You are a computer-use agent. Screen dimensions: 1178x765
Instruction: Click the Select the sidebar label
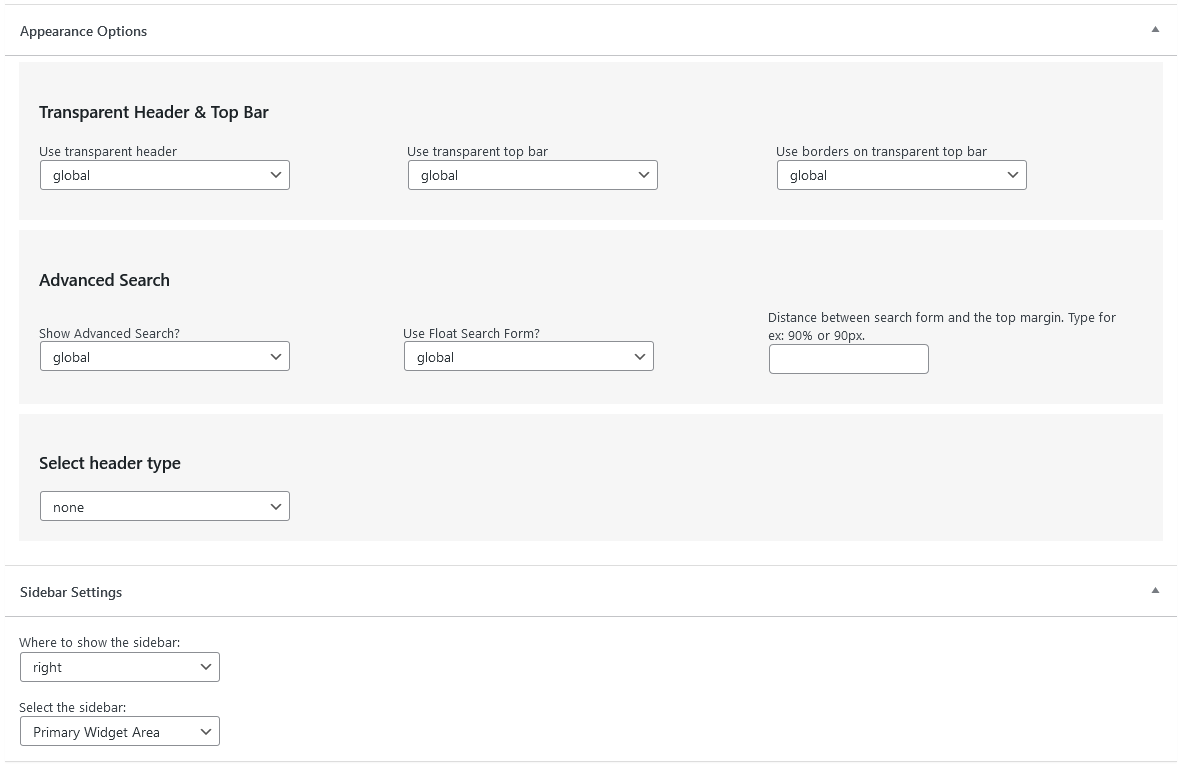click(73, 707)
